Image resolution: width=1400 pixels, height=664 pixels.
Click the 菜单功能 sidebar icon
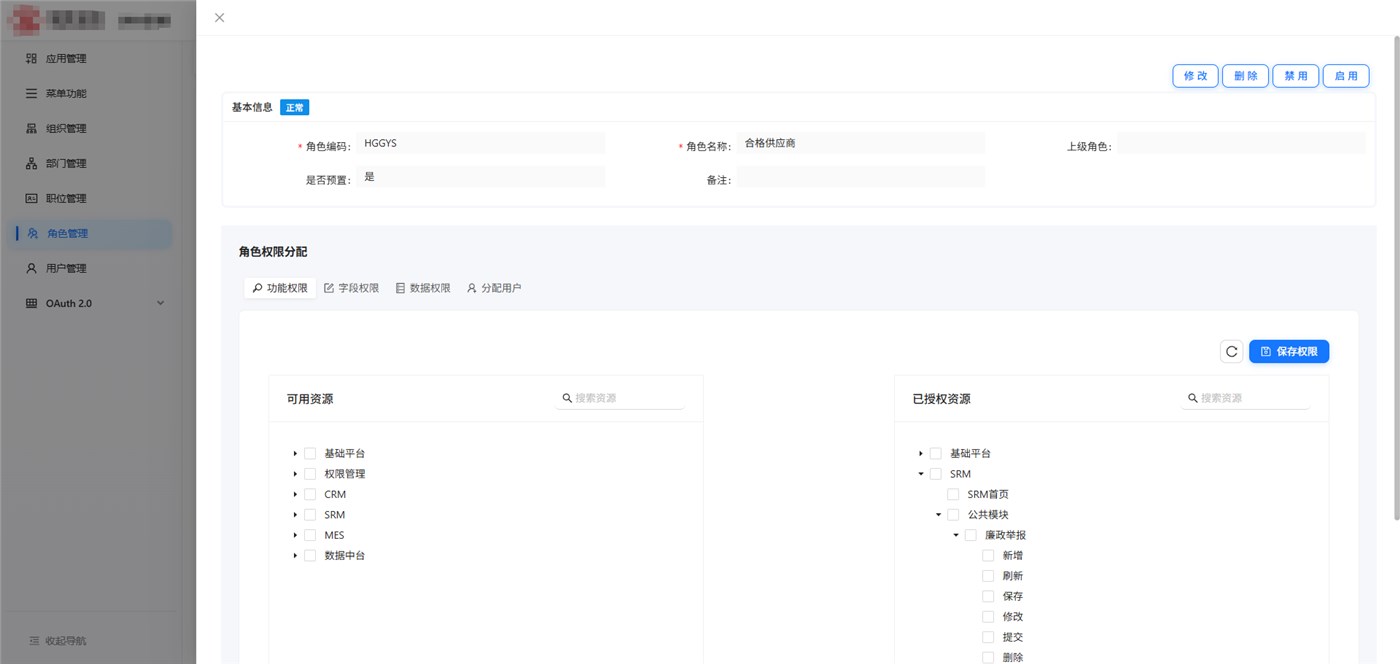point(31,94)
